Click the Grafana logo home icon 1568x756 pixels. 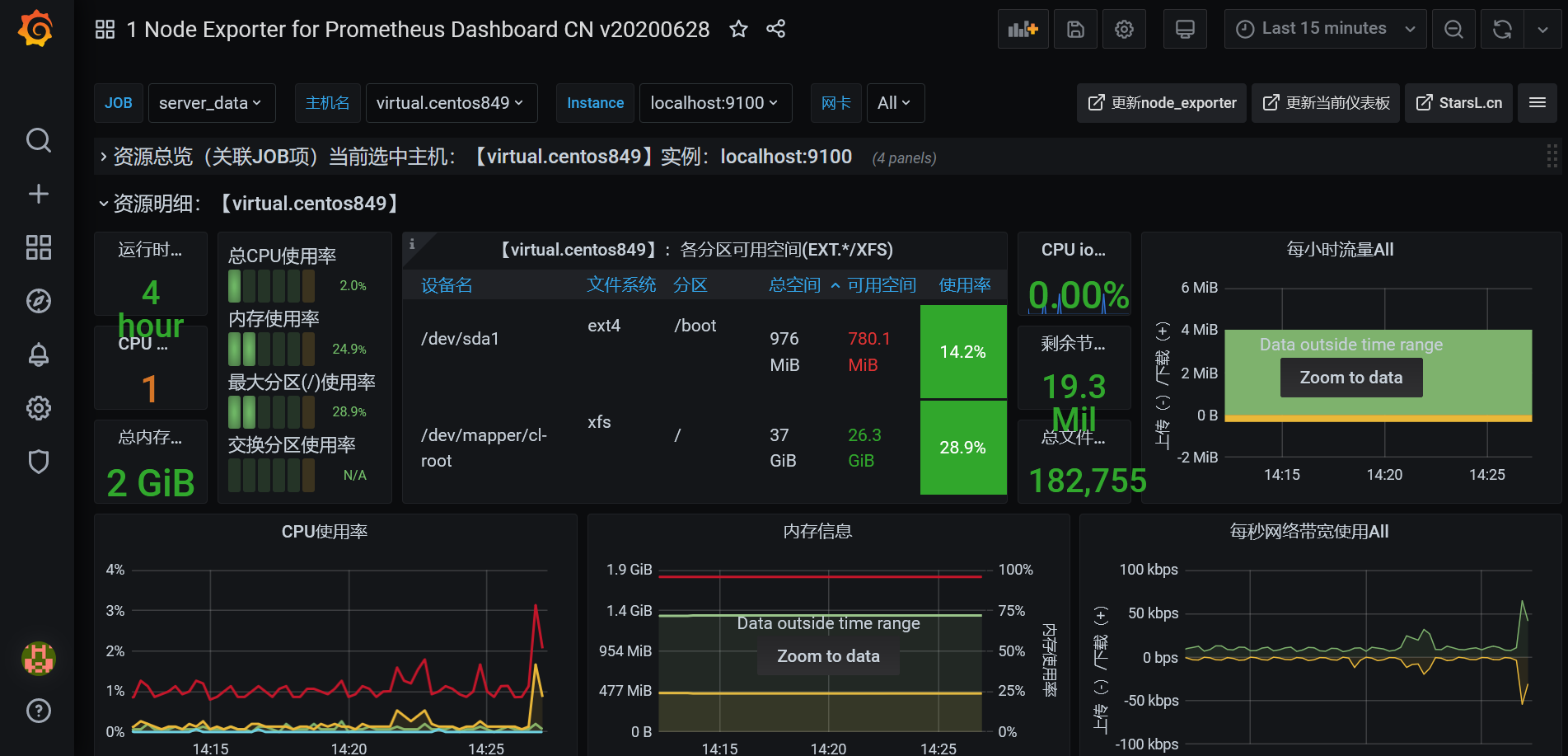36,29
